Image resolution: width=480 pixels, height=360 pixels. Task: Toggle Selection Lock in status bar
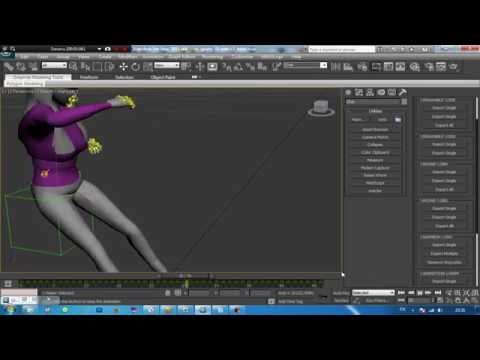(168, 293)
